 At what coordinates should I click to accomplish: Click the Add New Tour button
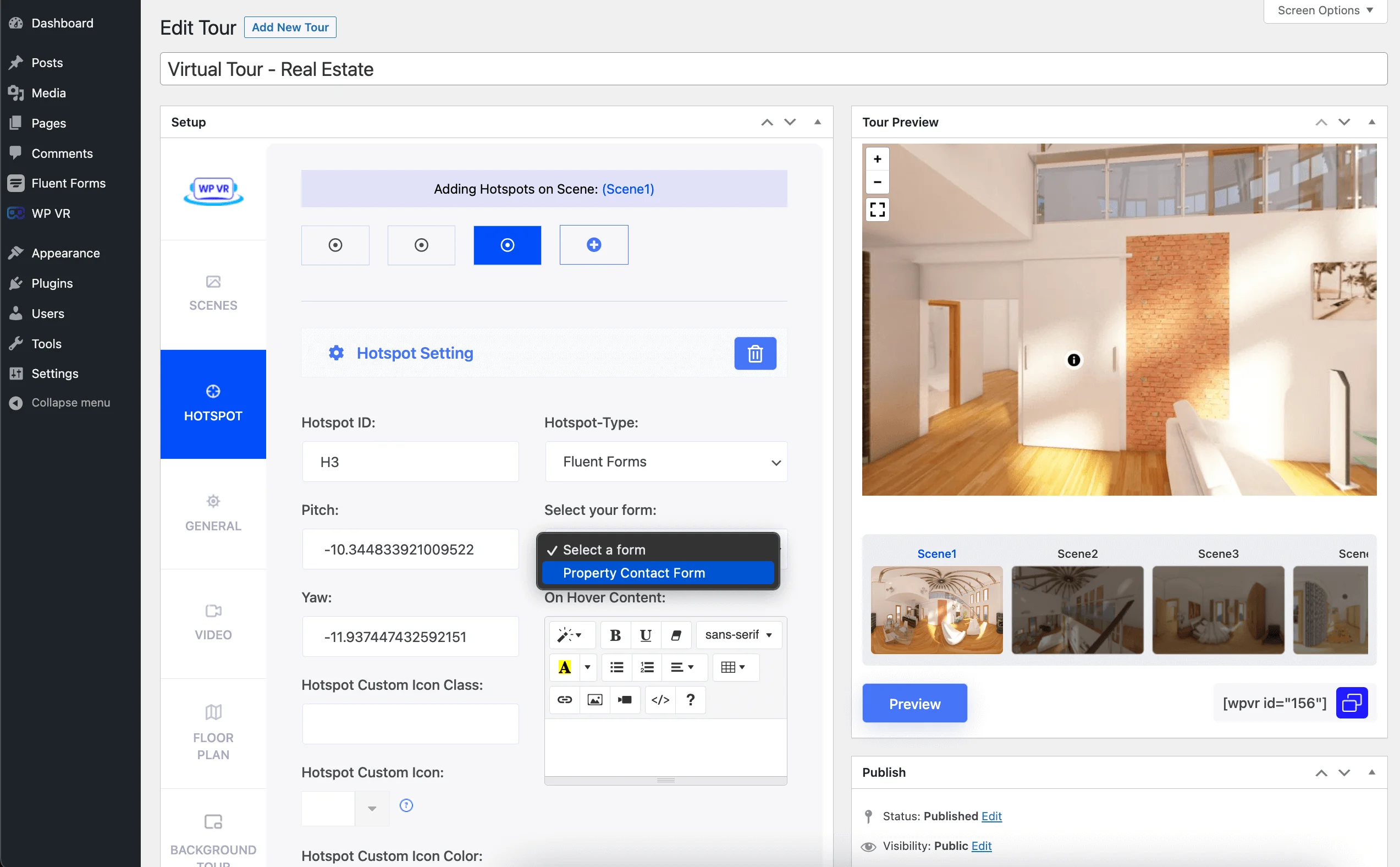[290, 27]
